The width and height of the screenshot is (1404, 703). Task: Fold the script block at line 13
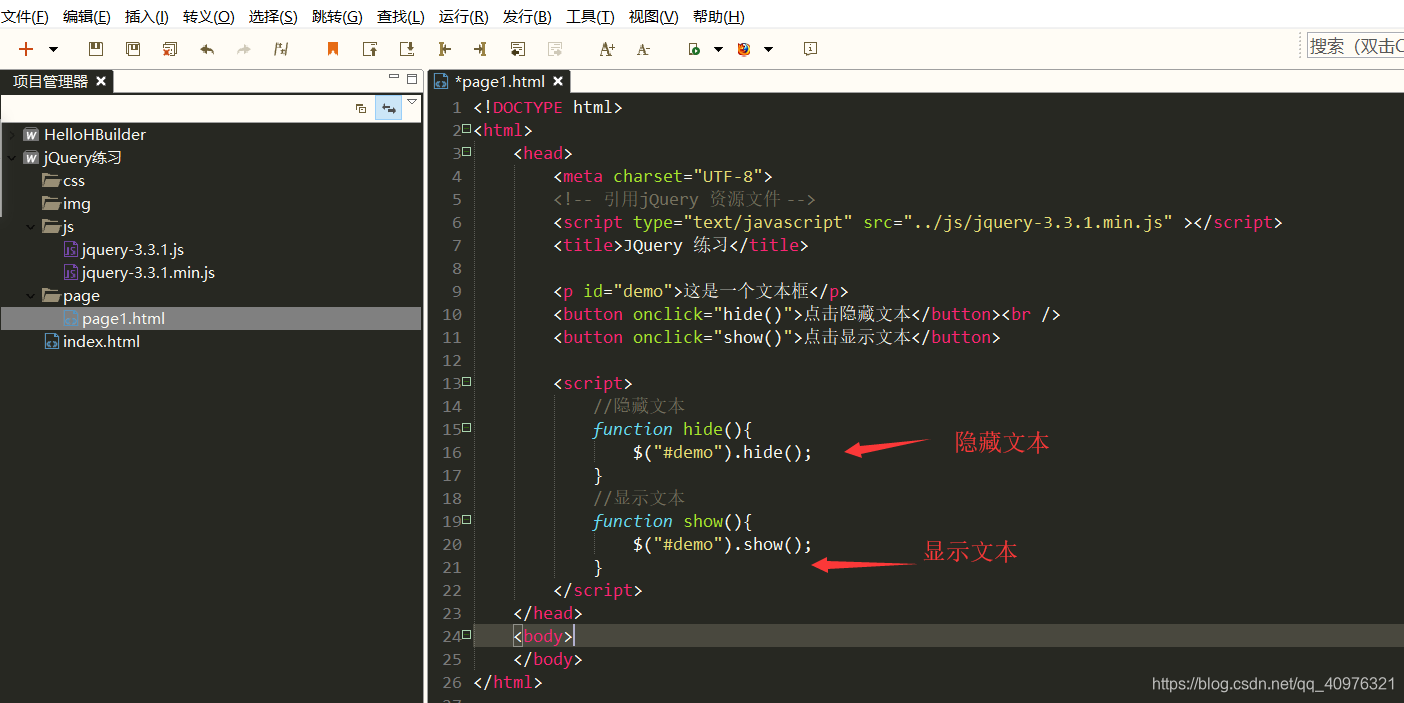(x=467, y=382)
